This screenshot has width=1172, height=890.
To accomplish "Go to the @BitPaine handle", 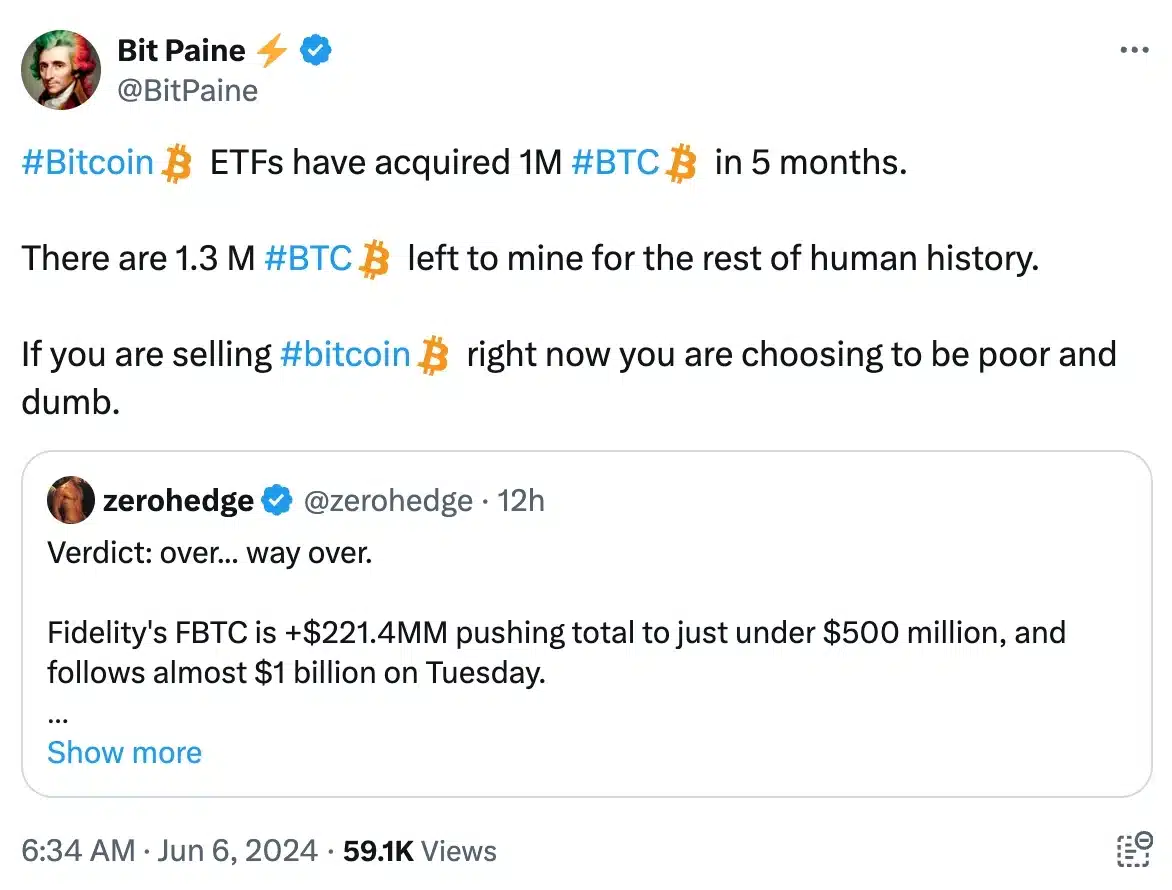I will (x=188, y=91).
